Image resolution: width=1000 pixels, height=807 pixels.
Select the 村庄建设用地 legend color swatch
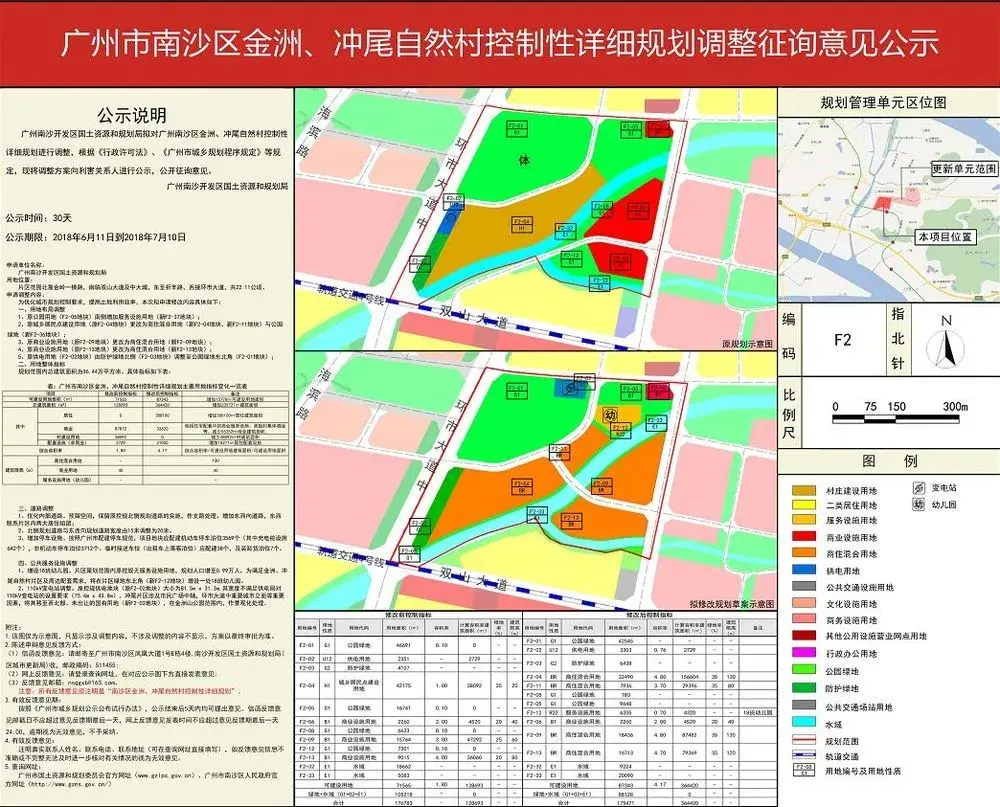[x=804, y=491]
